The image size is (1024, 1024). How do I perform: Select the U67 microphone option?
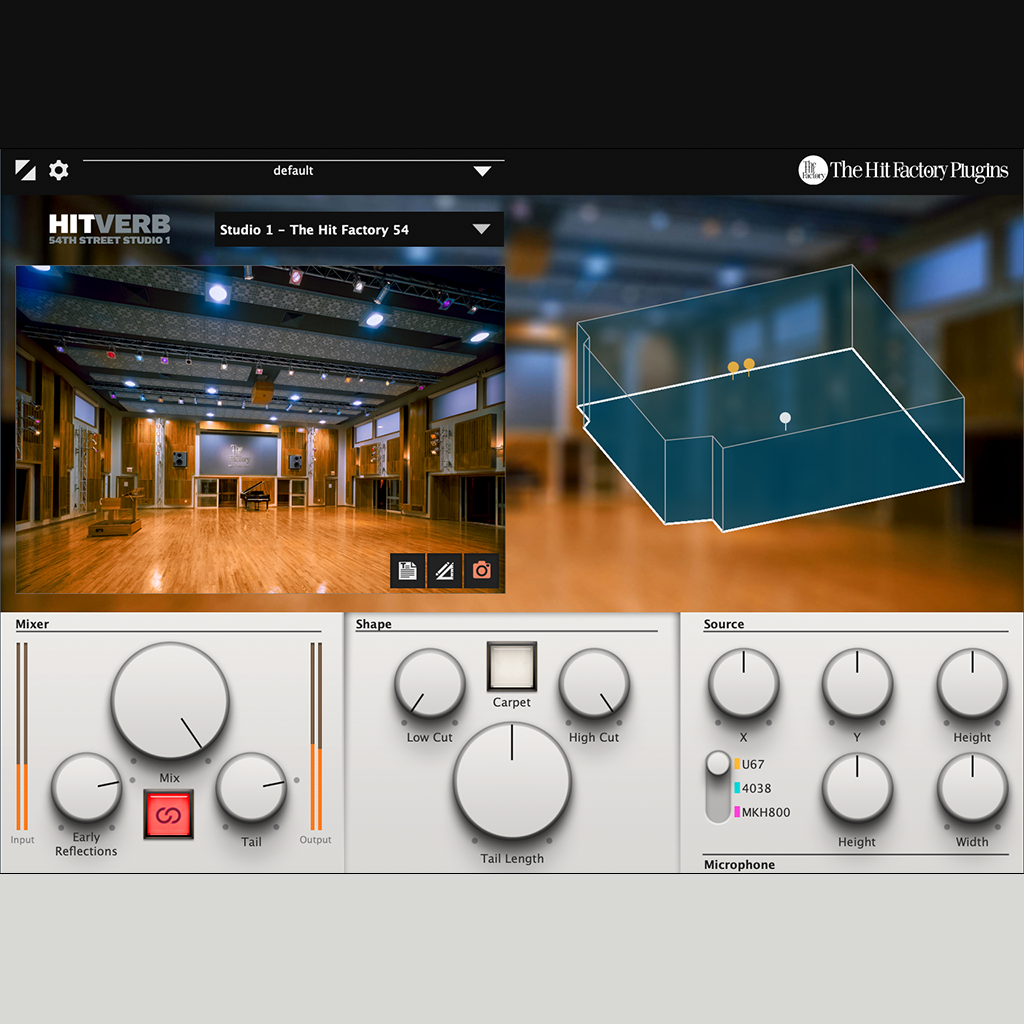click(749, 764)
